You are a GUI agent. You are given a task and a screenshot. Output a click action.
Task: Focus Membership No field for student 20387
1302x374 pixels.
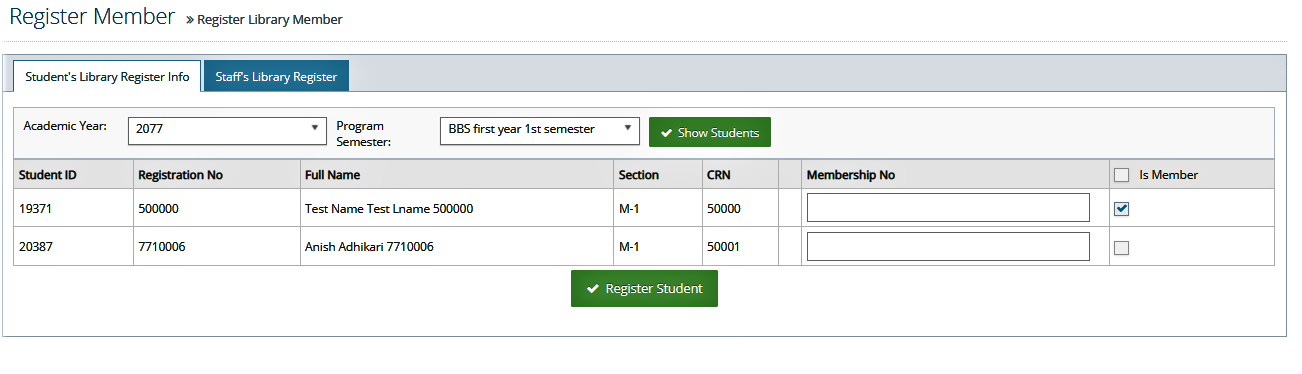point(948,246)
